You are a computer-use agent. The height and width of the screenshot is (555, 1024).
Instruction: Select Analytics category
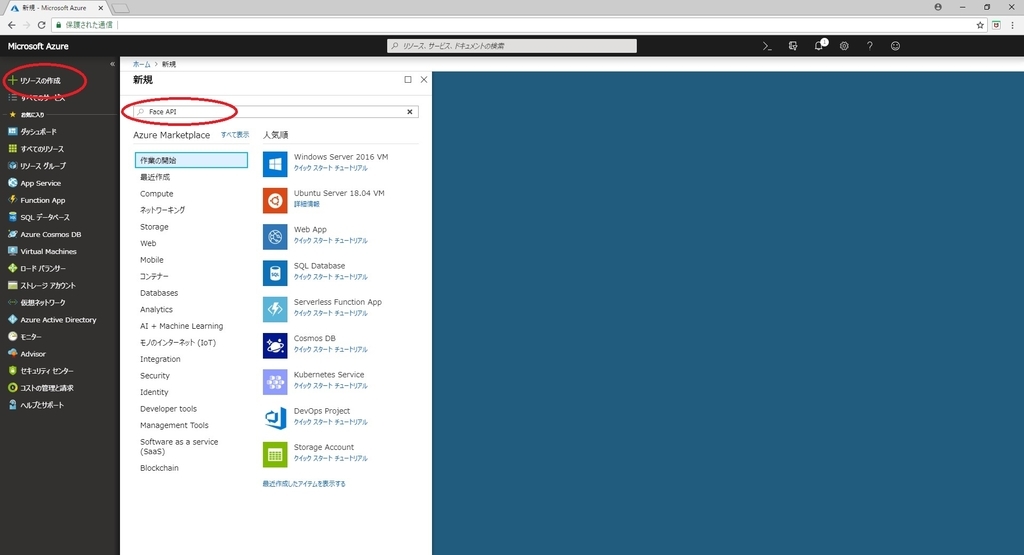click(156, 309)
